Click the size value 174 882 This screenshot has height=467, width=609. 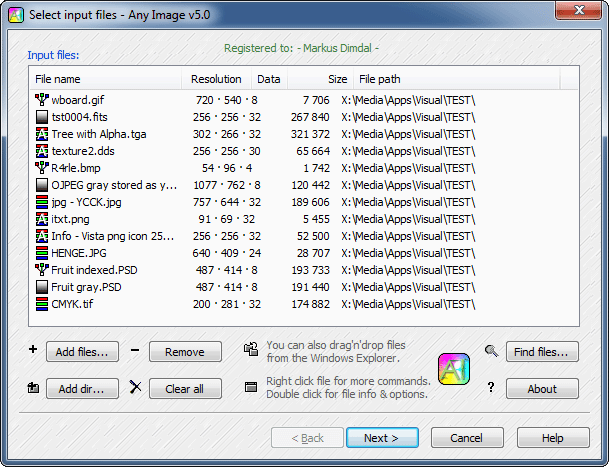[x=310, y=304]
